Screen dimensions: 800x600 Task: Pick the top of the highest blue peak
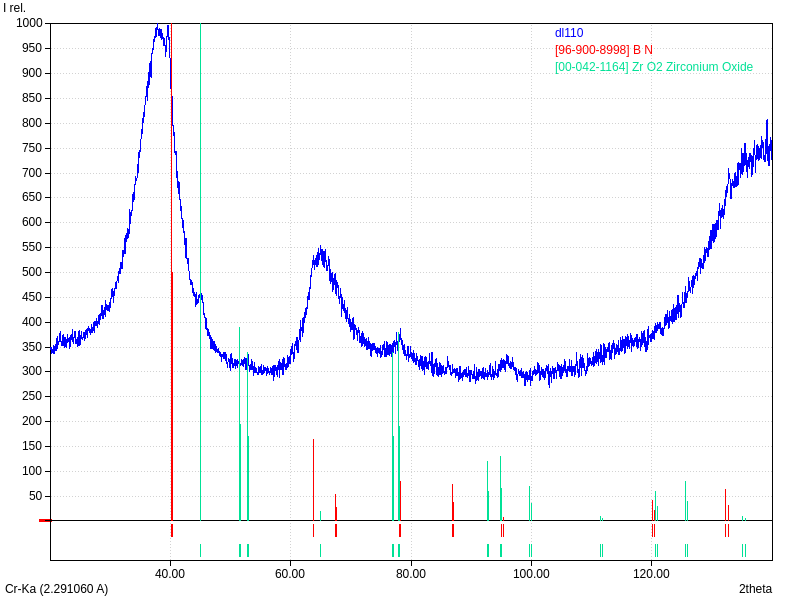point(158,28)
